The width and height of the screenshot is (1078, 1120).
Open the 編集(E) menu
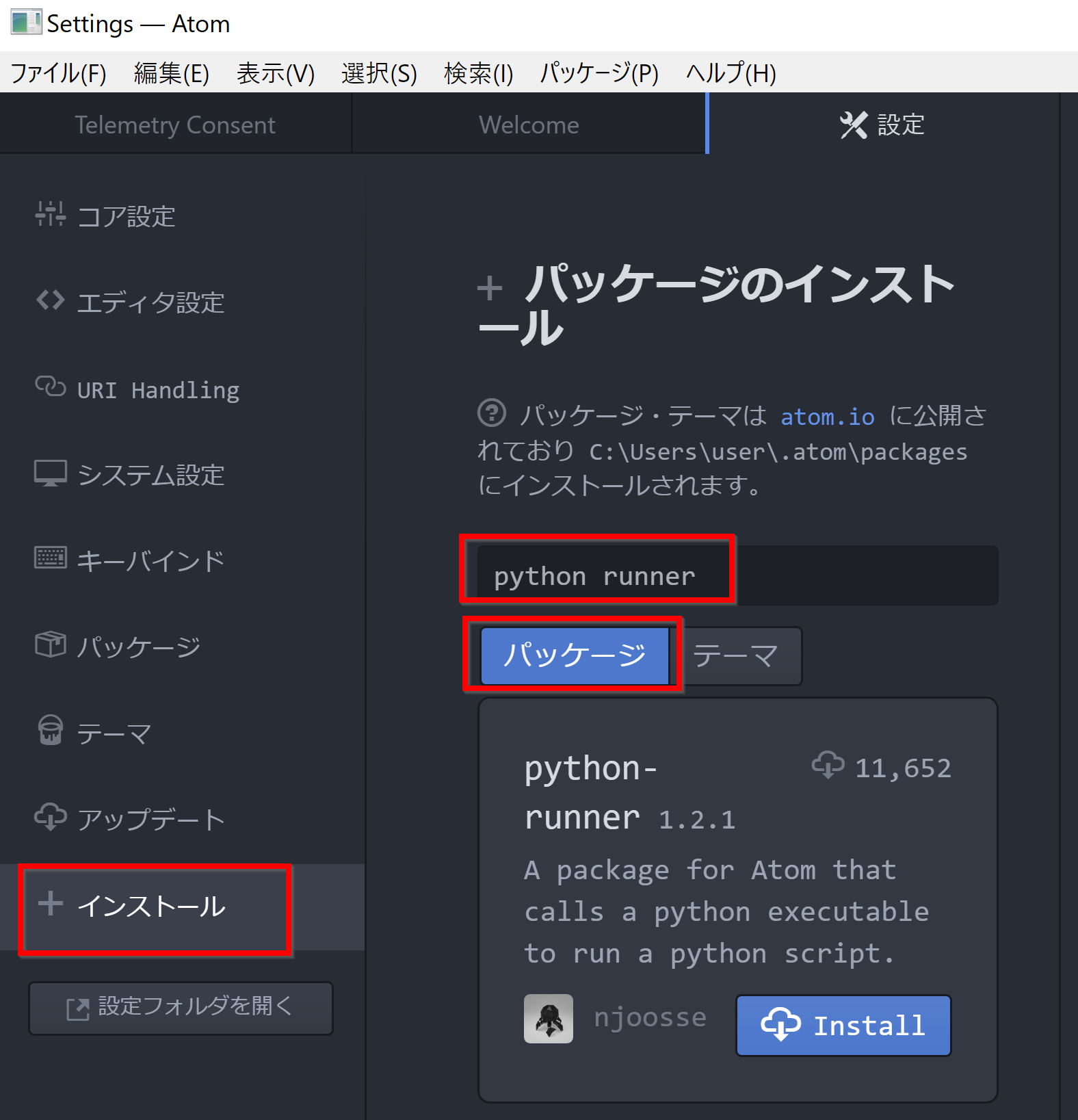click(172, 73)
